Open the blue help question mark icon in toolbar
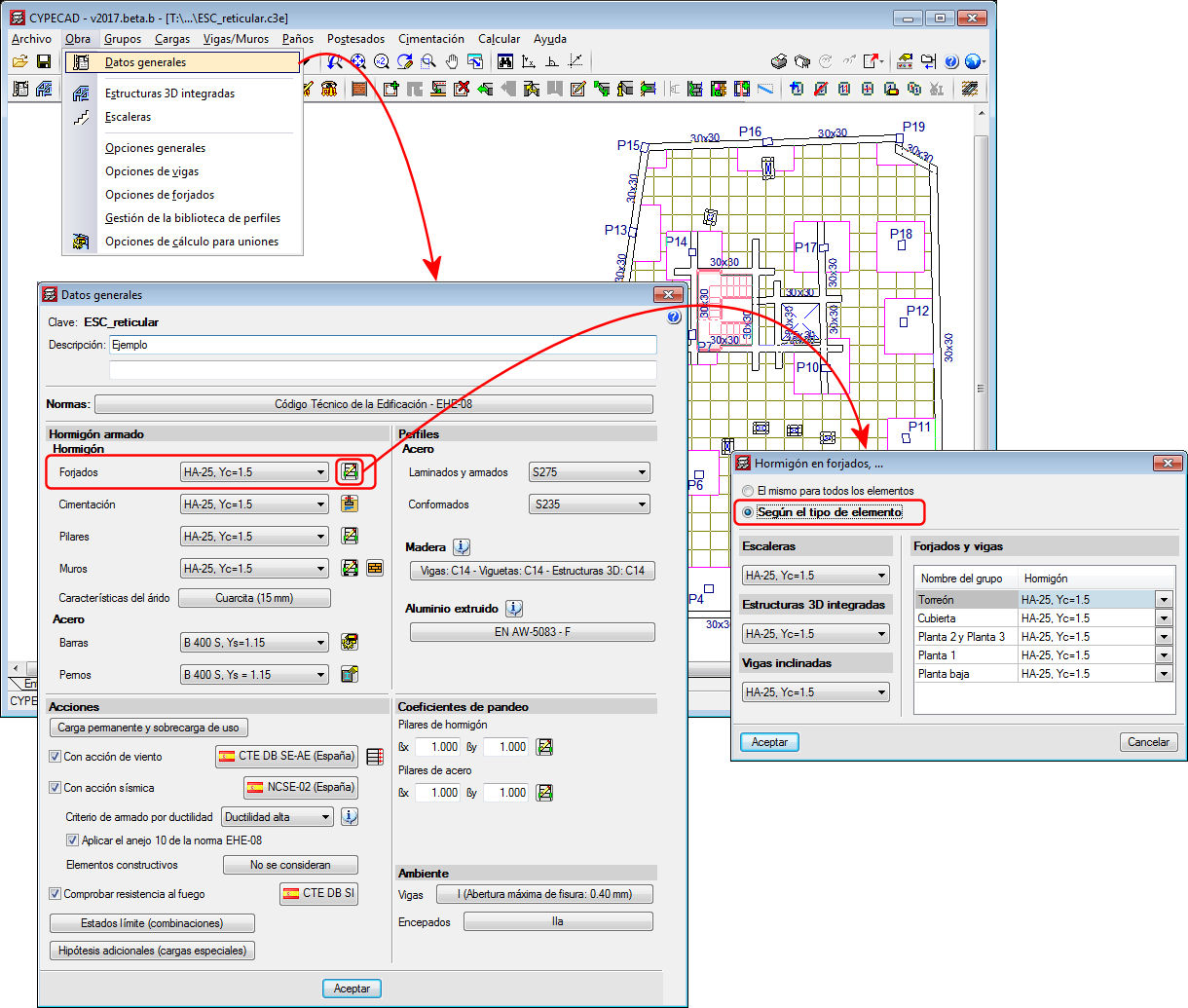This screenshot has width=1188, height=1008. (951, 61)
